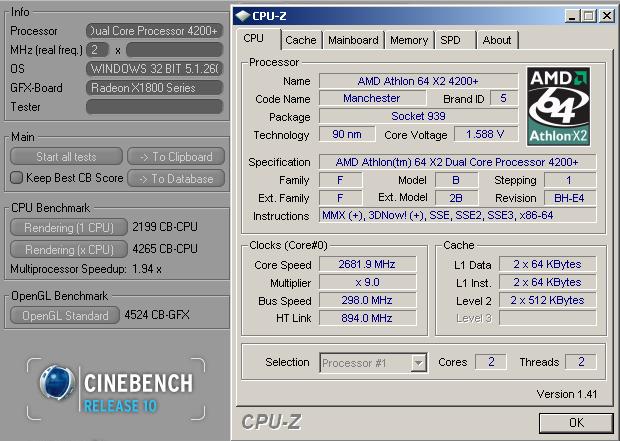This screenshot has height=441, width=620.
Task: Open the Processor #1 selection dropdown
Action: (373, 363)
